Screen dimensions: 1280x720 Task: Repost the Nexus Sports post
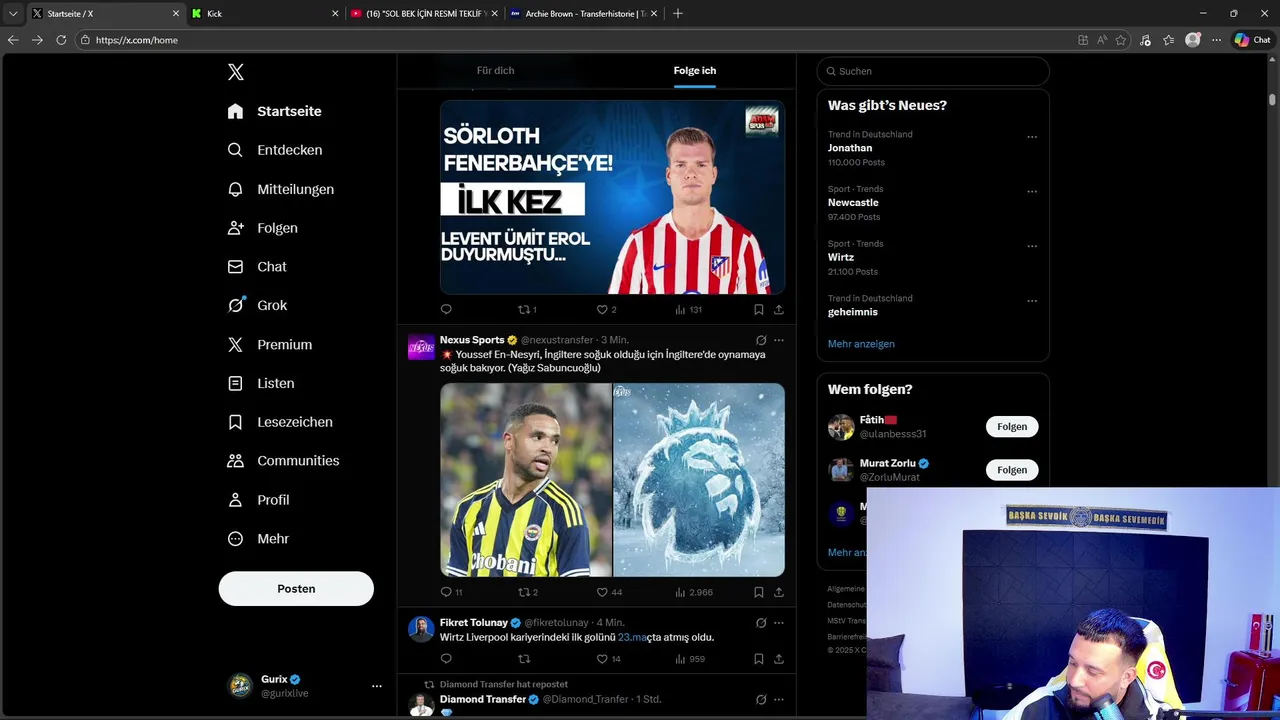coord(527,592)
